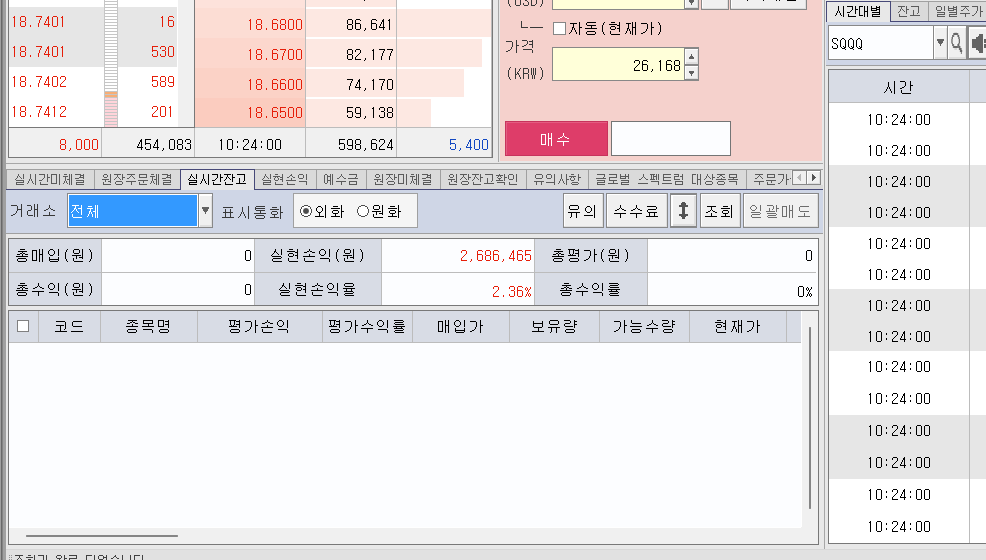Click order book price 18.6600

pos(275,84)
